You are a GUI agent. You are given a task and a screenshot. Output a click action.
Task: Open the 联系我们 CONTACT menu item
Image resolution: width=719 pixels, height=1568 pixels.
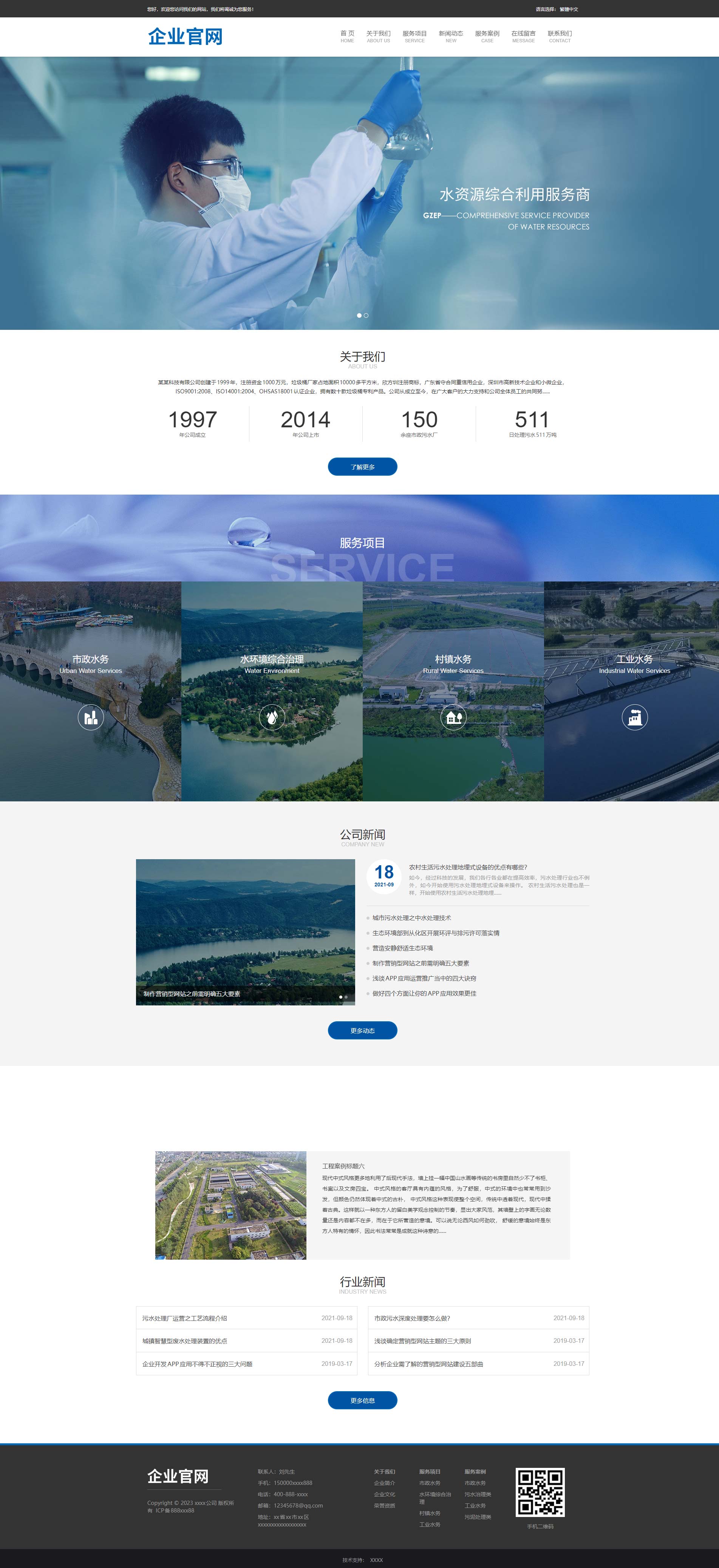560,37
